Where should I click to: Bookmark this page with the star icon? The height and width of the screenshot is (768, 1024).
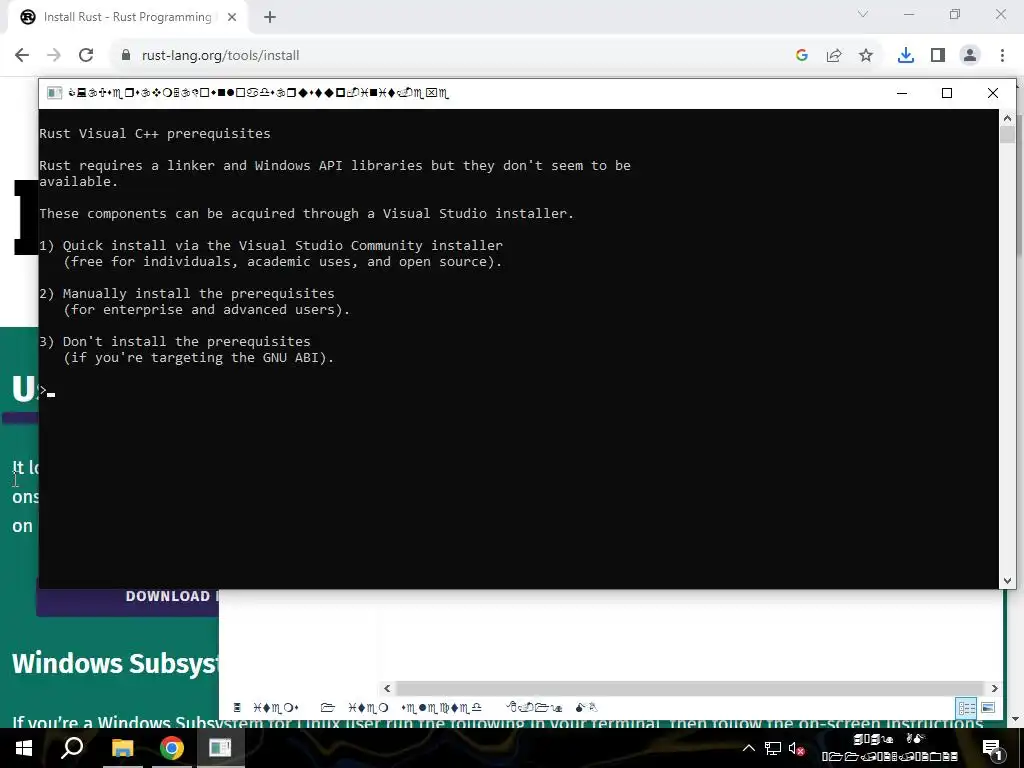tap(866, 56)
